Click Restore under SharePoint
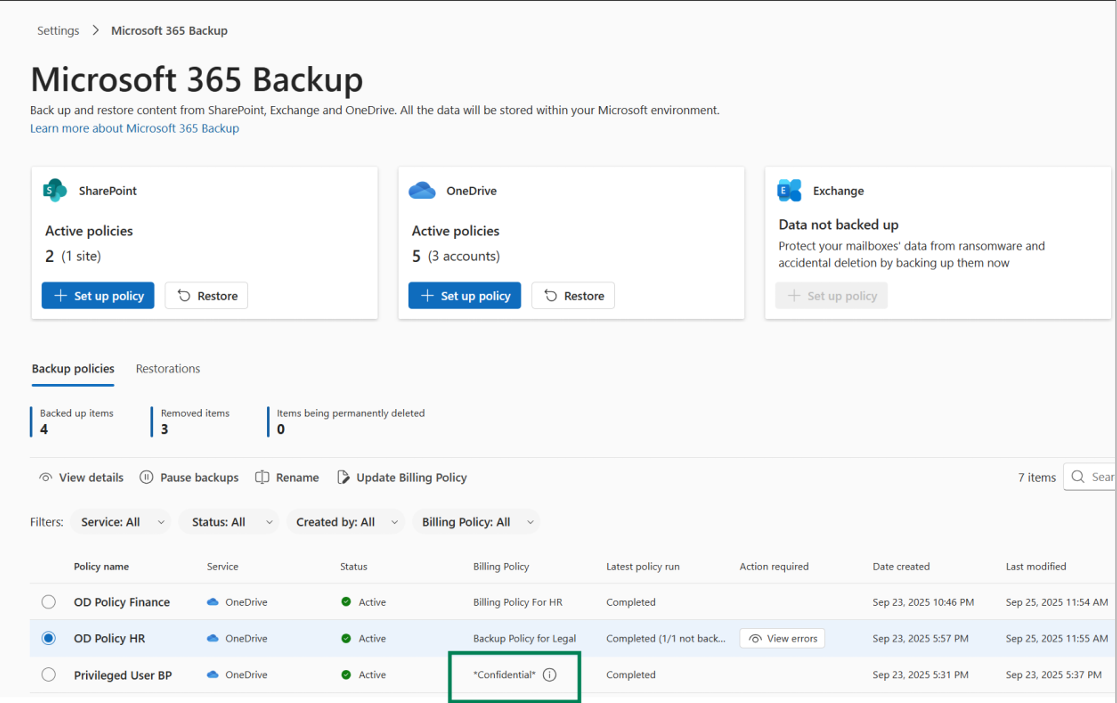Screen dimensions: 1117x703 click(x=207, y=296)
